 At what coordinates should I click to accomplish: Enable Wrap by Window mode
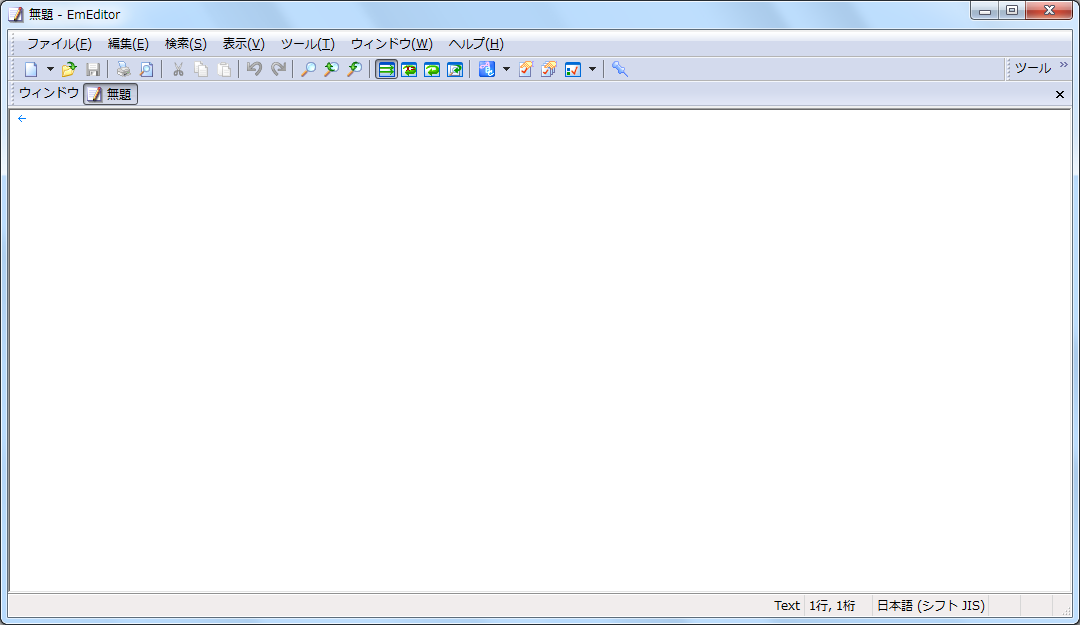pyautogui.click(x=432, y=69)
